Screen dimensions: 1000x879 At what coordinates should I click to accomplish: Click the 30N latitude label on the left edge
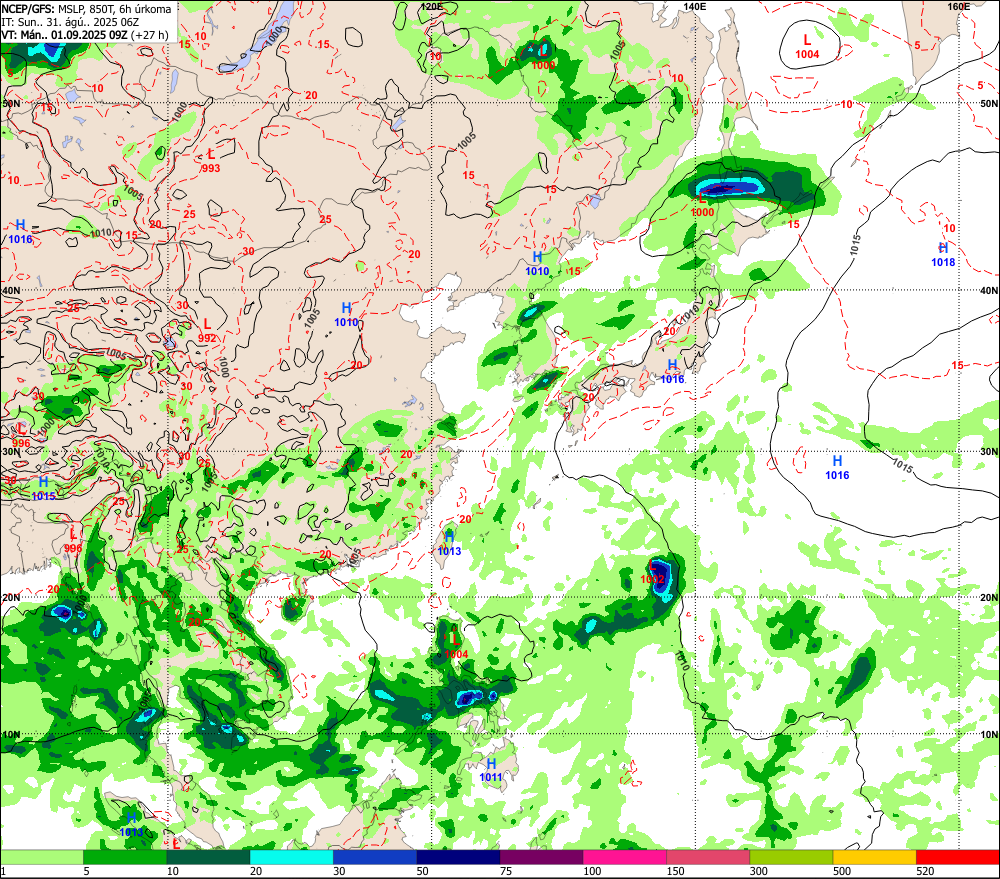pos(11,452)
